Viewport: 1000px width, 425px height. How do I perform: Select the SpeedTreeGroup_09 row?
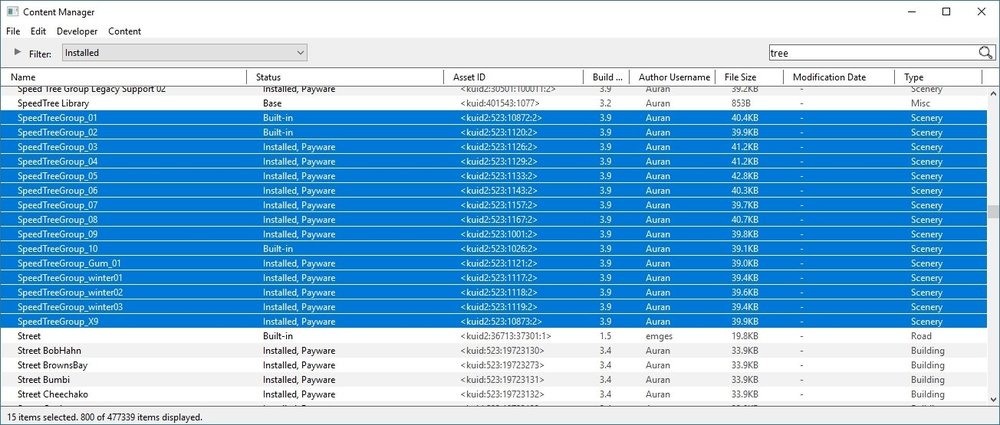[x=494, y=234]
